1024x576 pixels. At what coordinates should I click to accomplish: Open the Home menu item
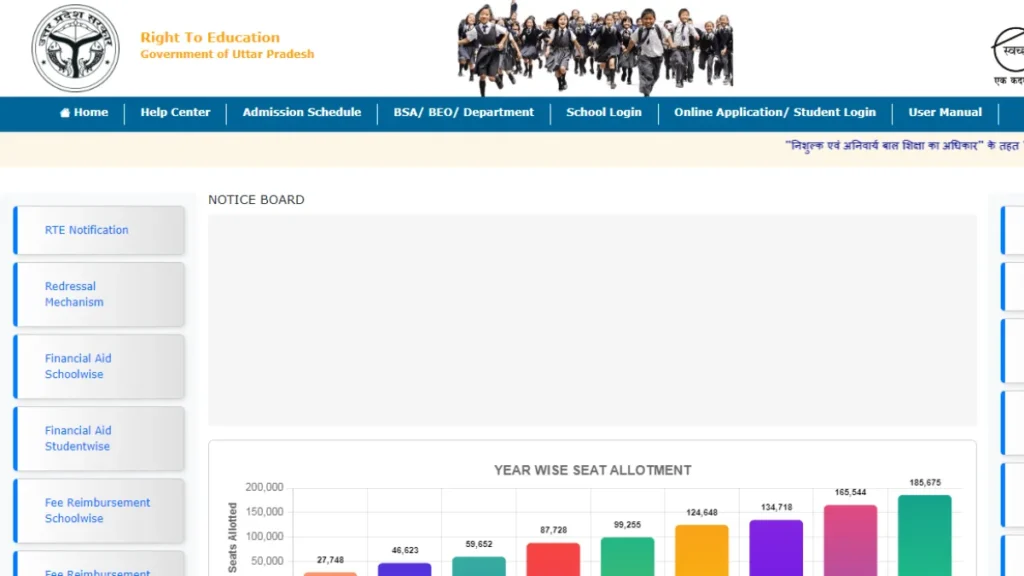pyautogui.click(x=88, y=113)
